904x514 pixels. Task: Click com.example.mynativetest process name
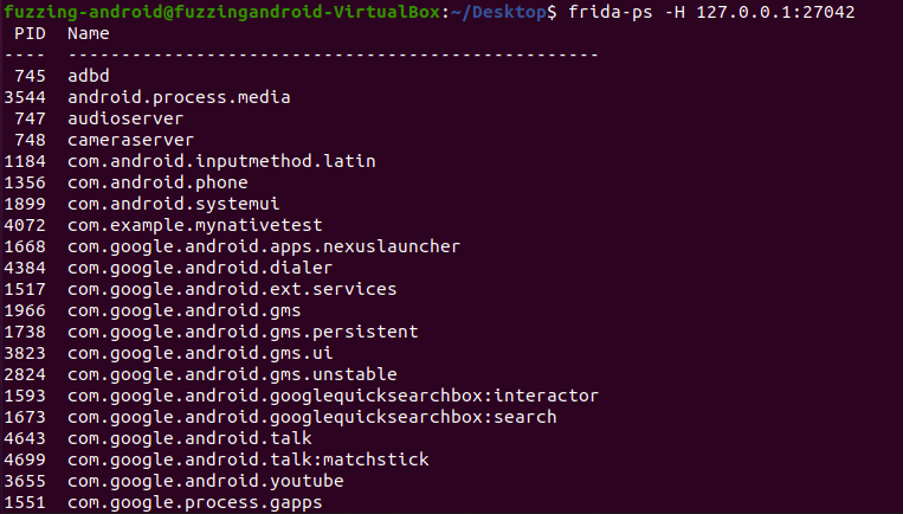(195, 225)
